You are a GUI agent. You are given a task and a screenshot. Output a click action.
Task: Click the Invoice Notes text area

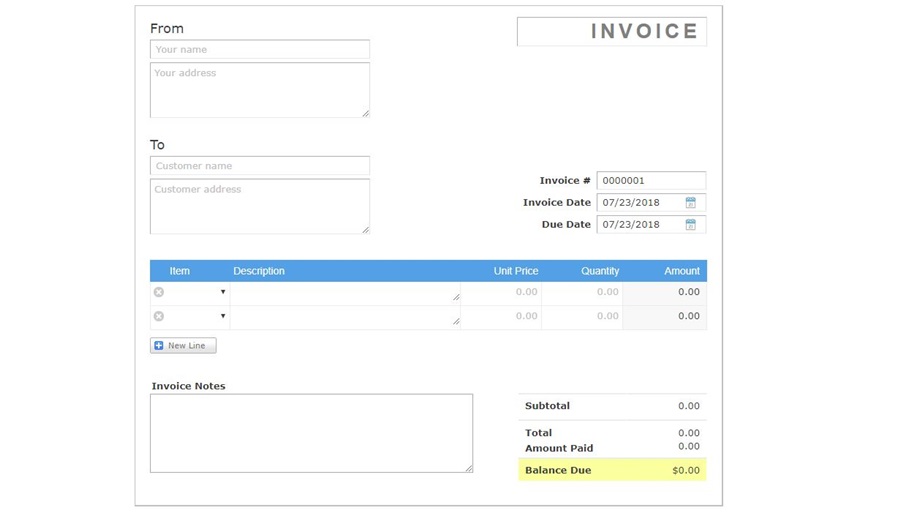pos(312,434)
